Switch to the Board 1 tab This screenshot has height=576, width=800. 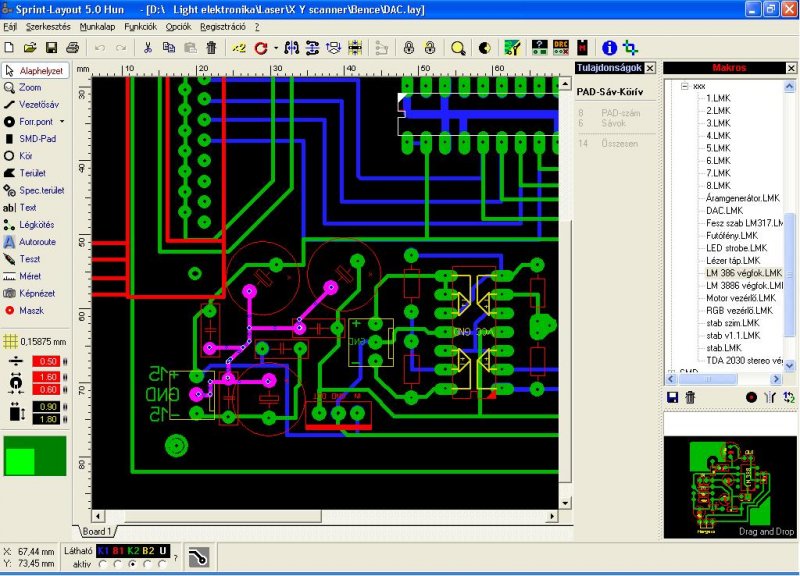tap(96, 532)
